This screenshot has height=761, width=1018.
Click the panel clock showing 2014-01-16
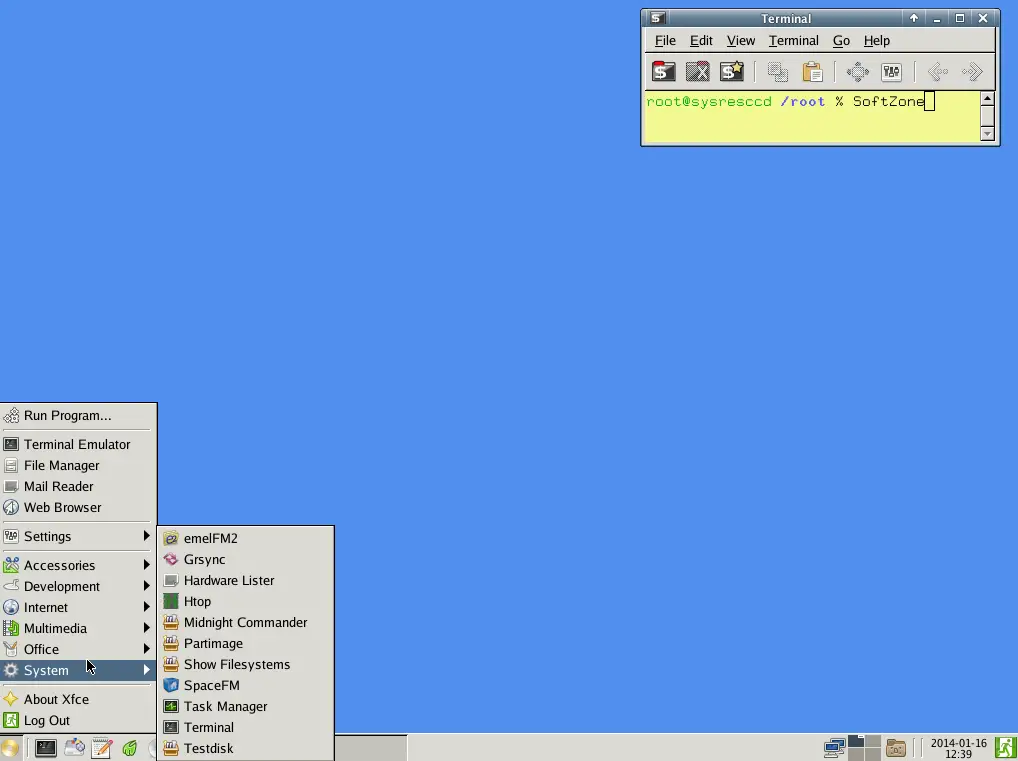click(x=958, y=748)
